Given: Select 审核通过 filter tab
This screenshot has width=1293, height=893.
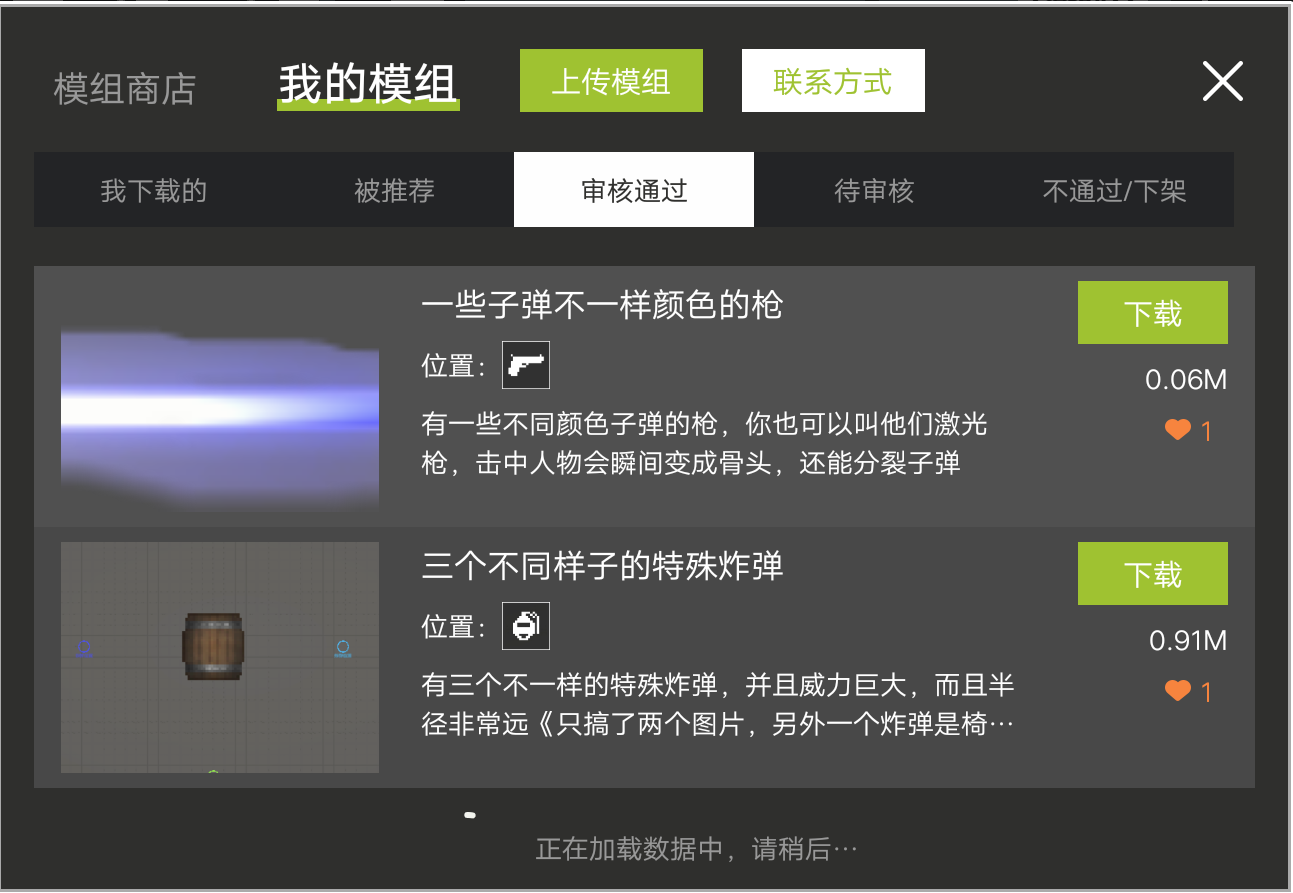Looking at the screenshot, I should 634,190.
